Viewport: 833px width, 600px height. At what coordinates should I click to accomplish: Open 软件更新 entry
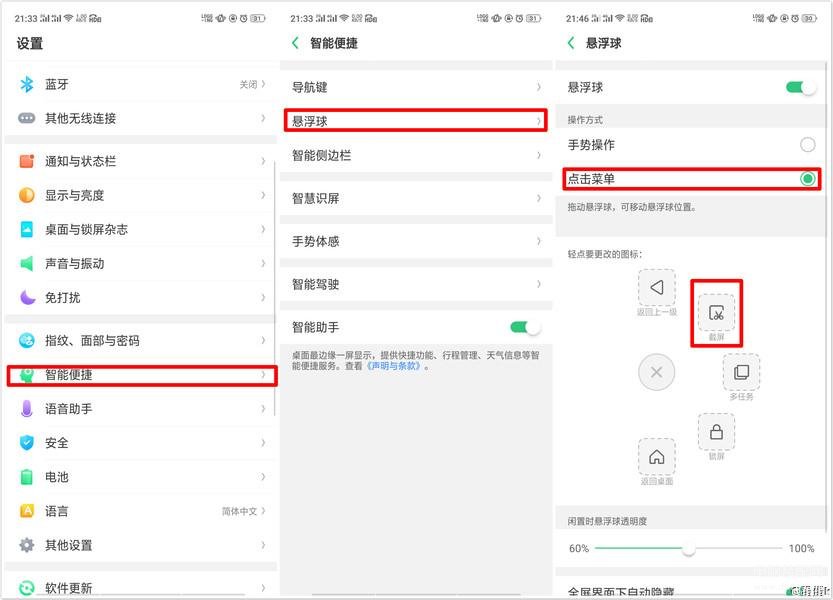[x=141, y=587]
